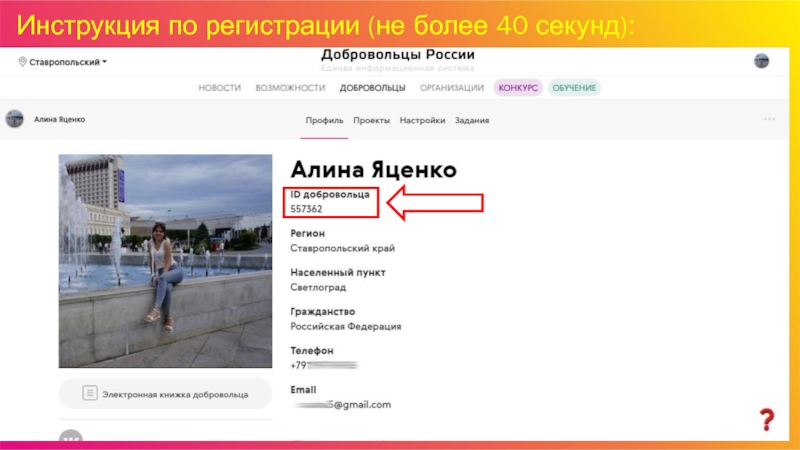Click the Добровольцы России site title
Screen dimensions: 800x450
tap(398, 55)
